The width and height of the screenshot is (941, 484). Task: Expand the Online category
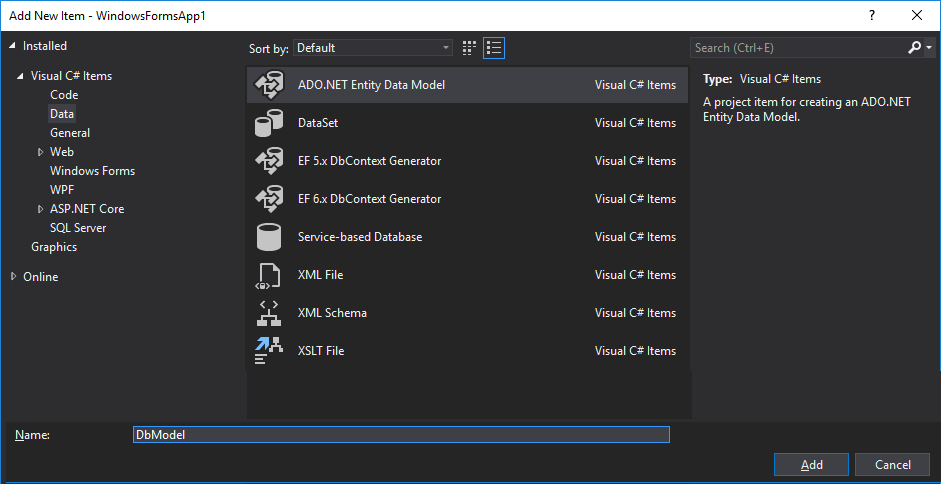(x=13, y=277)
